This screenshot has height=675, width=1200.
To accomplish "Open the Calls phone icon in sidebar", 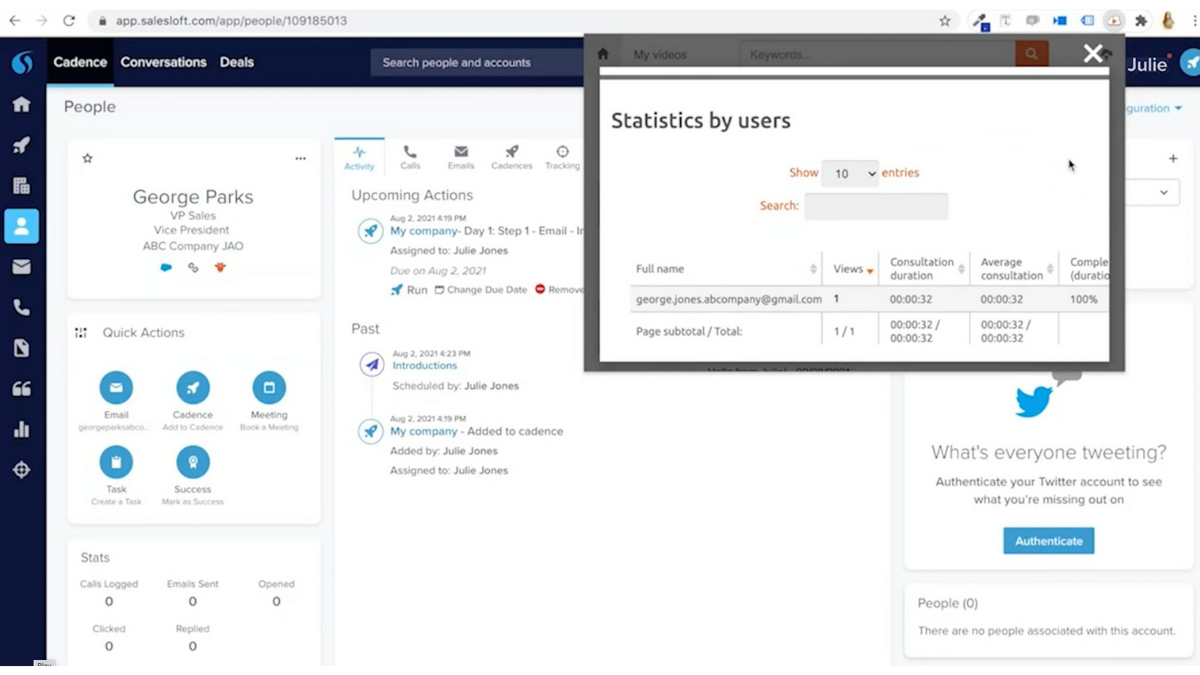I will [x=21, y=308].
